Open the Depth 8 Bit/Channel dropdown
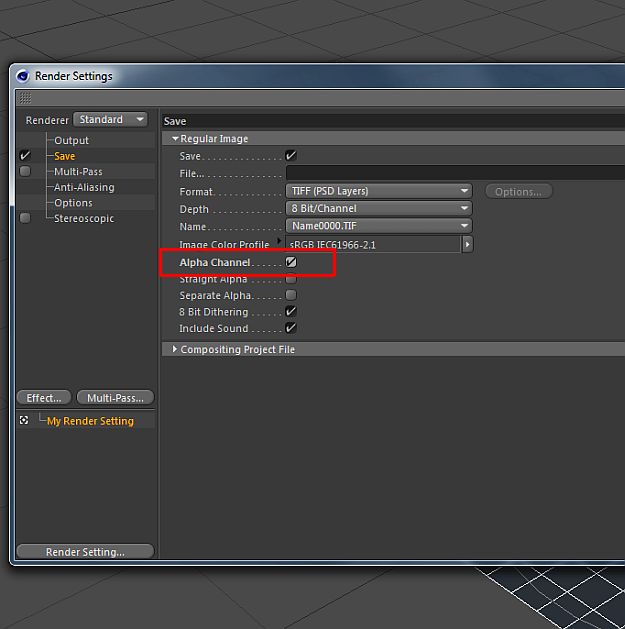Screen dimensions: 625x629 pos(379,209)
